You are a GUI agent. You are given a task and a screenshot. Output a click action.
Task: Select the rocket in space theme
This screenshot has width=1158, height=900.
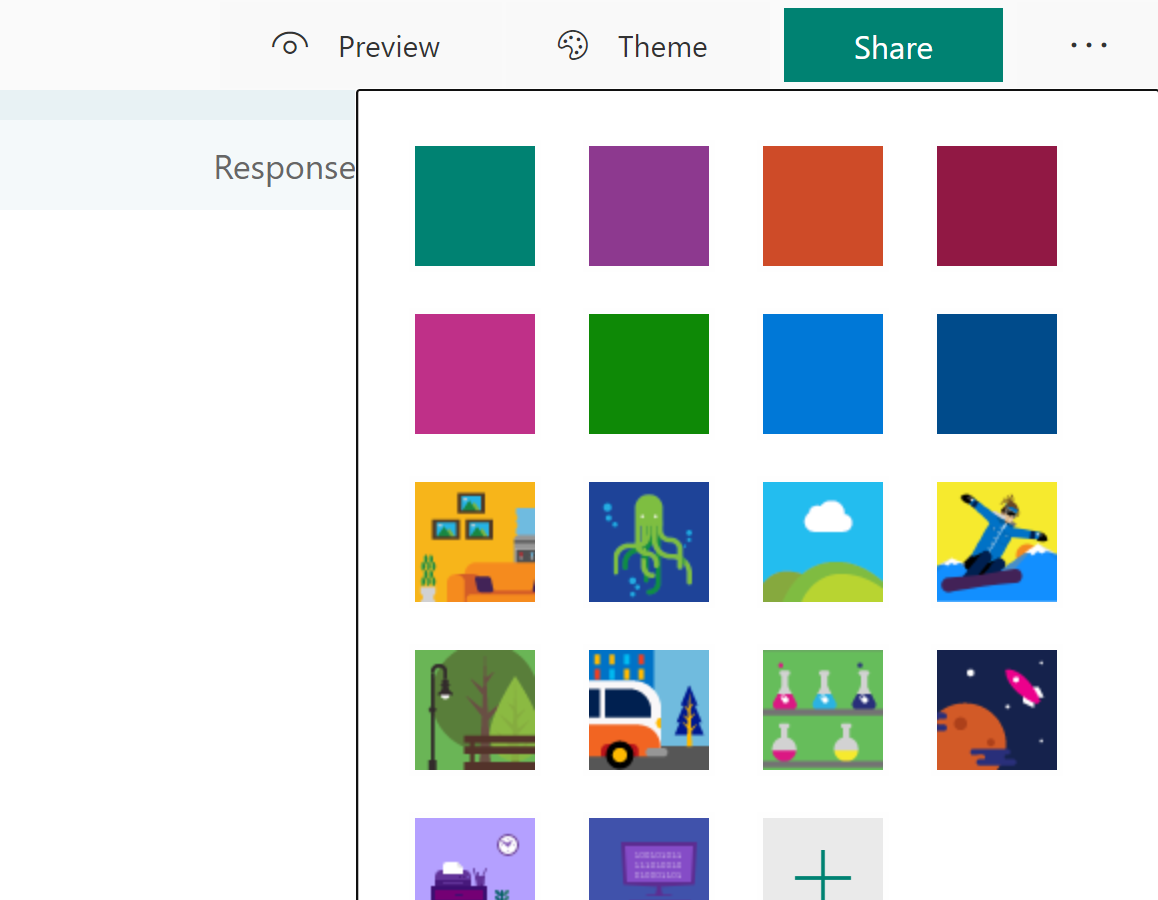996,710
